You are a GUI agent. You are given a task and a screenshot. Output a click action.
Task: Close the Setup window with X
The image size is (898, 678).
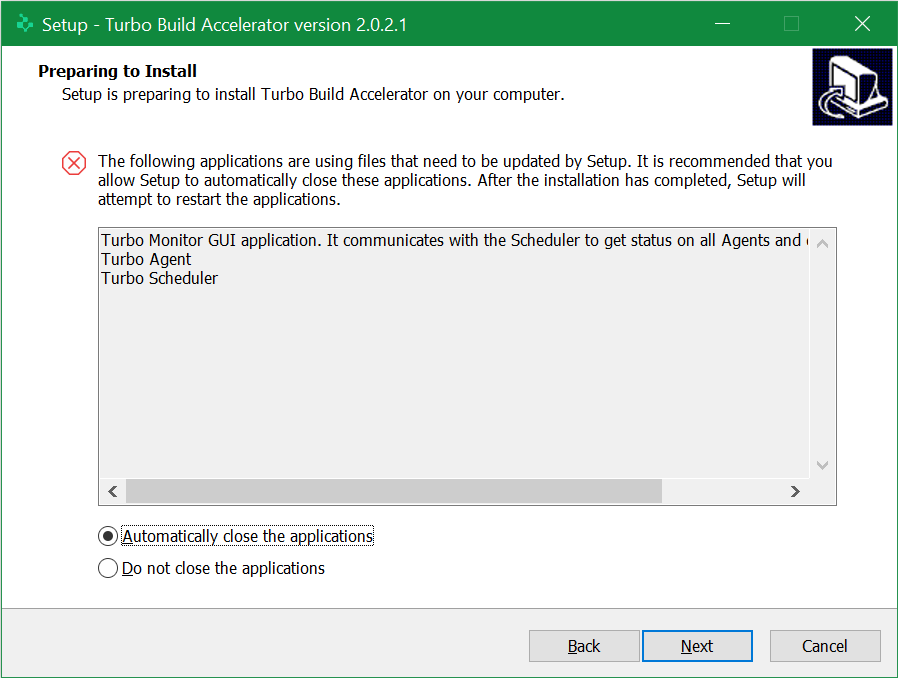pyautogui.click(x=862, y=24)
